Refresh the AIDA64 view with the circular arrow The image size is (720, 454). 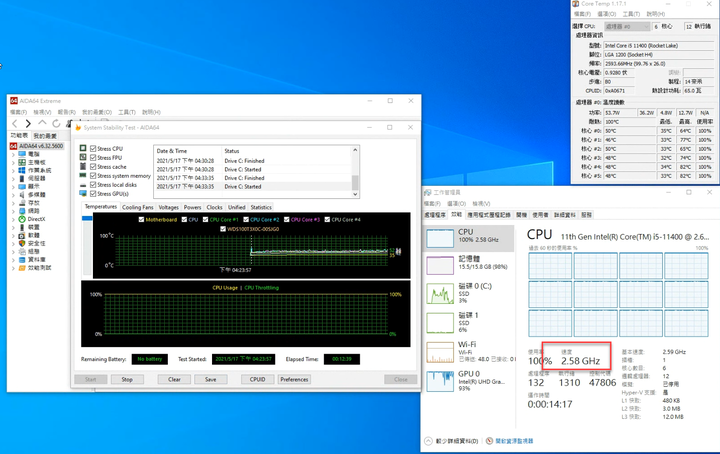click(56, 123)
